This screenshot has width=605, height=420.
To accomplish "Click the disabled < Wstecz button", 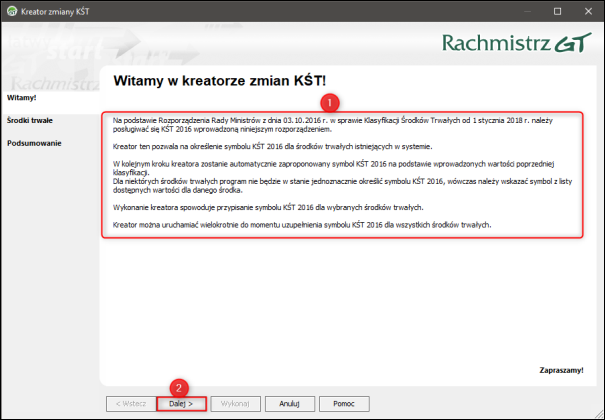I will [131, 404].
